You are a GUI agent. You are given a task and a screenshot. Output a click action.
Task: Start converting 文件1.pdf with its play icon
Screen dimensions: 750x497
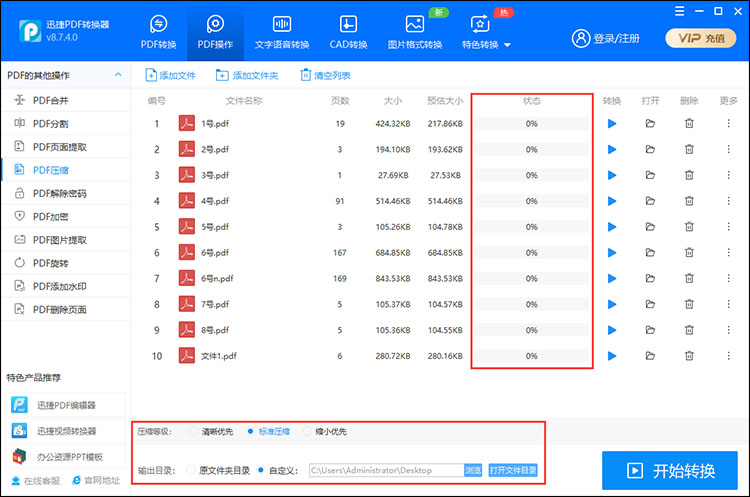click(x=612, y=356)
